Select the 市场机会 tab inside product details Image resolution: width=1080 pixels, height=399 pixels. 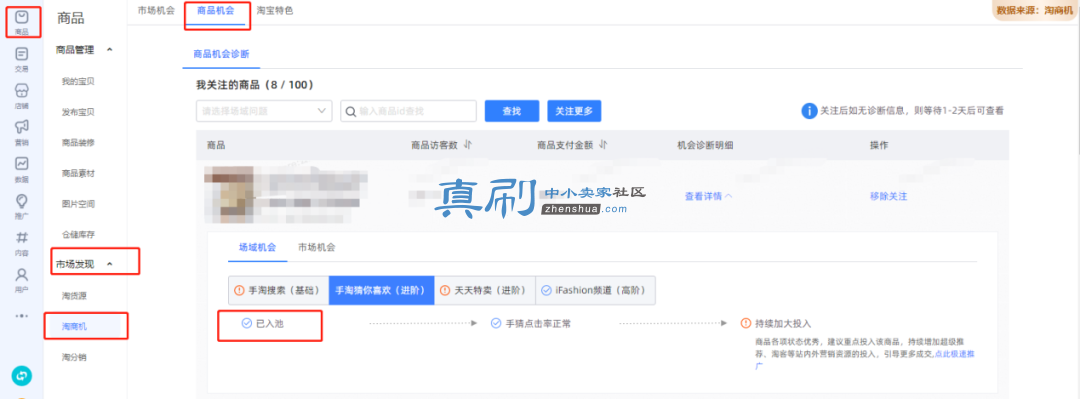[316, 247]
